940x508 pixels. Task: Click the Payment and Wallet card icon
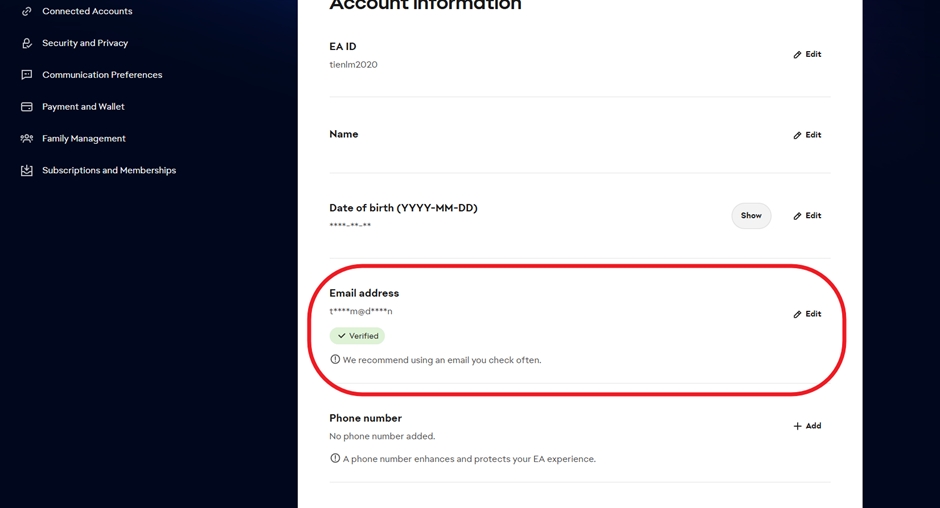[27, 107]
